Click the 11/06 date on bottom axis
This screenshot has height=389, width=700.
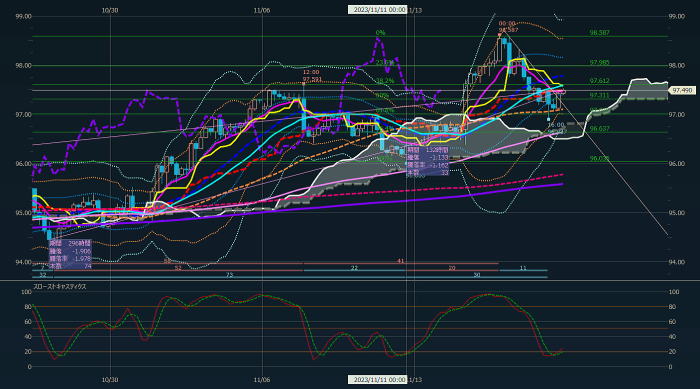[262, 380]
